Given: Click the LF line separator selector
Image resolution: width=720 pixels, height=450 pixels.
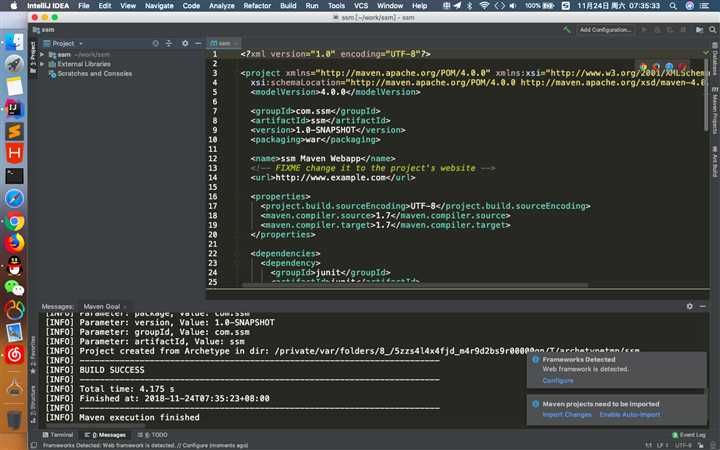Looking at the screenshot, I should 662,445.
